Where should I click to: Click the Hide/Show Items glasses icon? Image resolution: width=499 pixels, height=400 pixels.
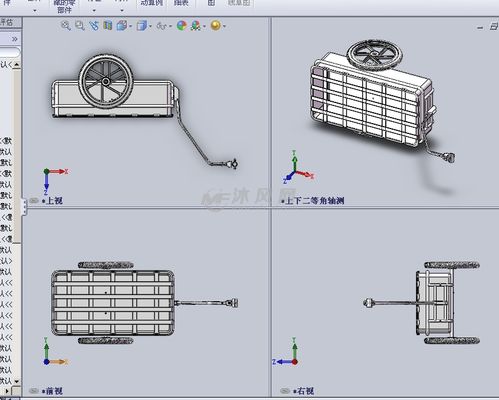162,26
